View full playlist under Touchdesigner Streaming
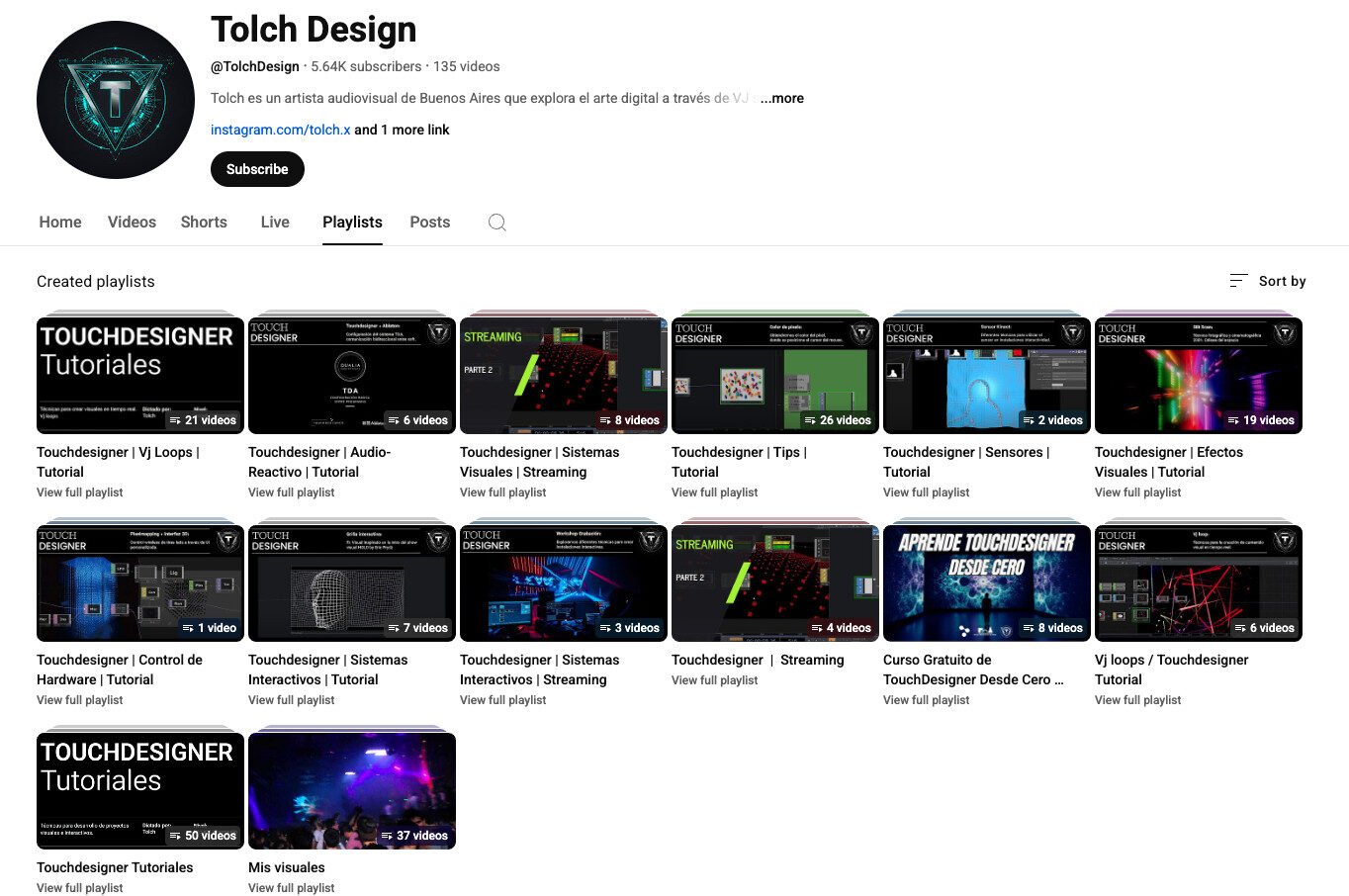1349x896 pixels. [715, 680]
